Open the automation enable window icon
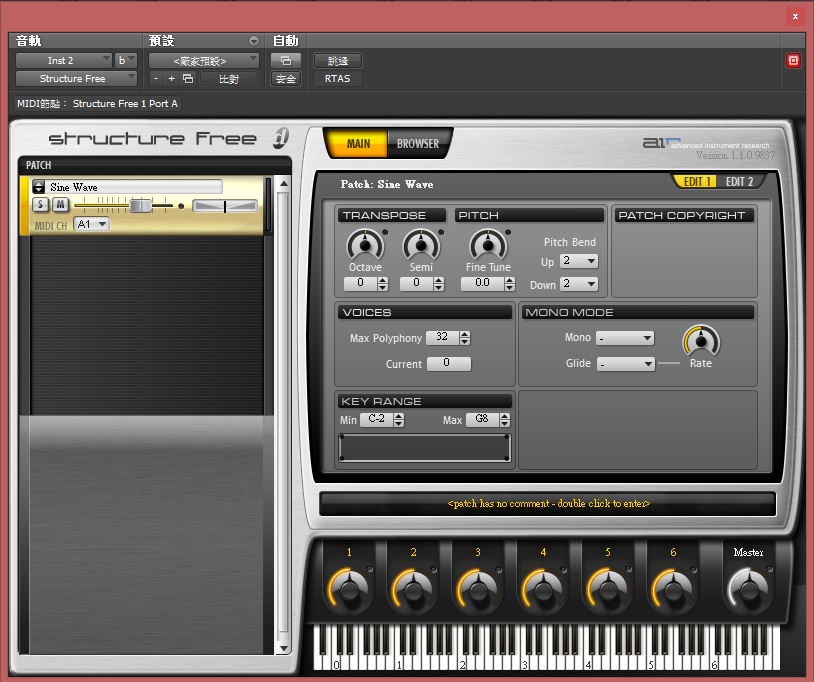Image resolution: width=814 pixels, height=682 pixels. pyautogui.click(x=286, y=61)
